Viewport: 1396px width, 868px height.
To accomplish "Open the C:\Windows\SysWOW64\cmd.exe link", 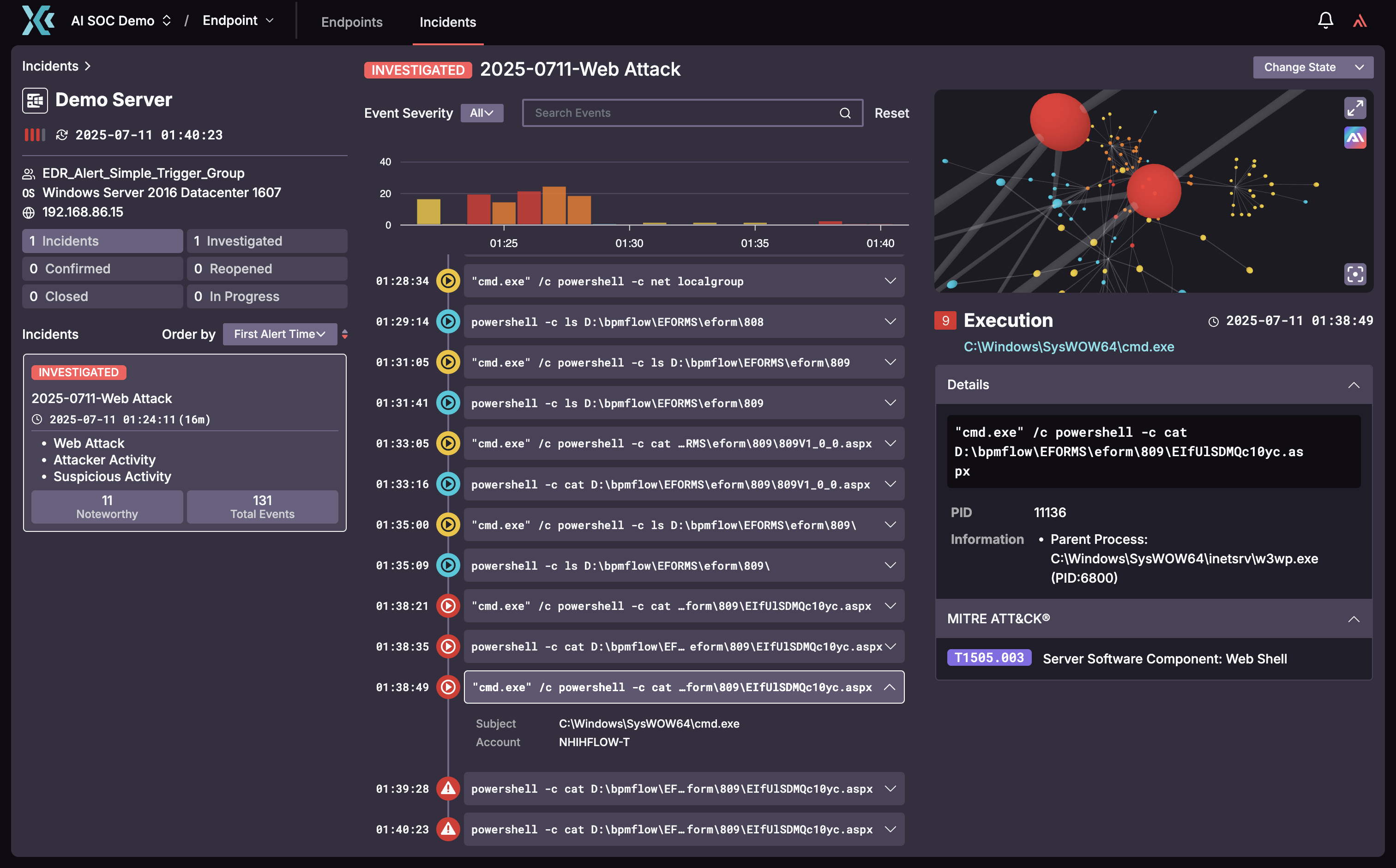I will point(1068,347).
